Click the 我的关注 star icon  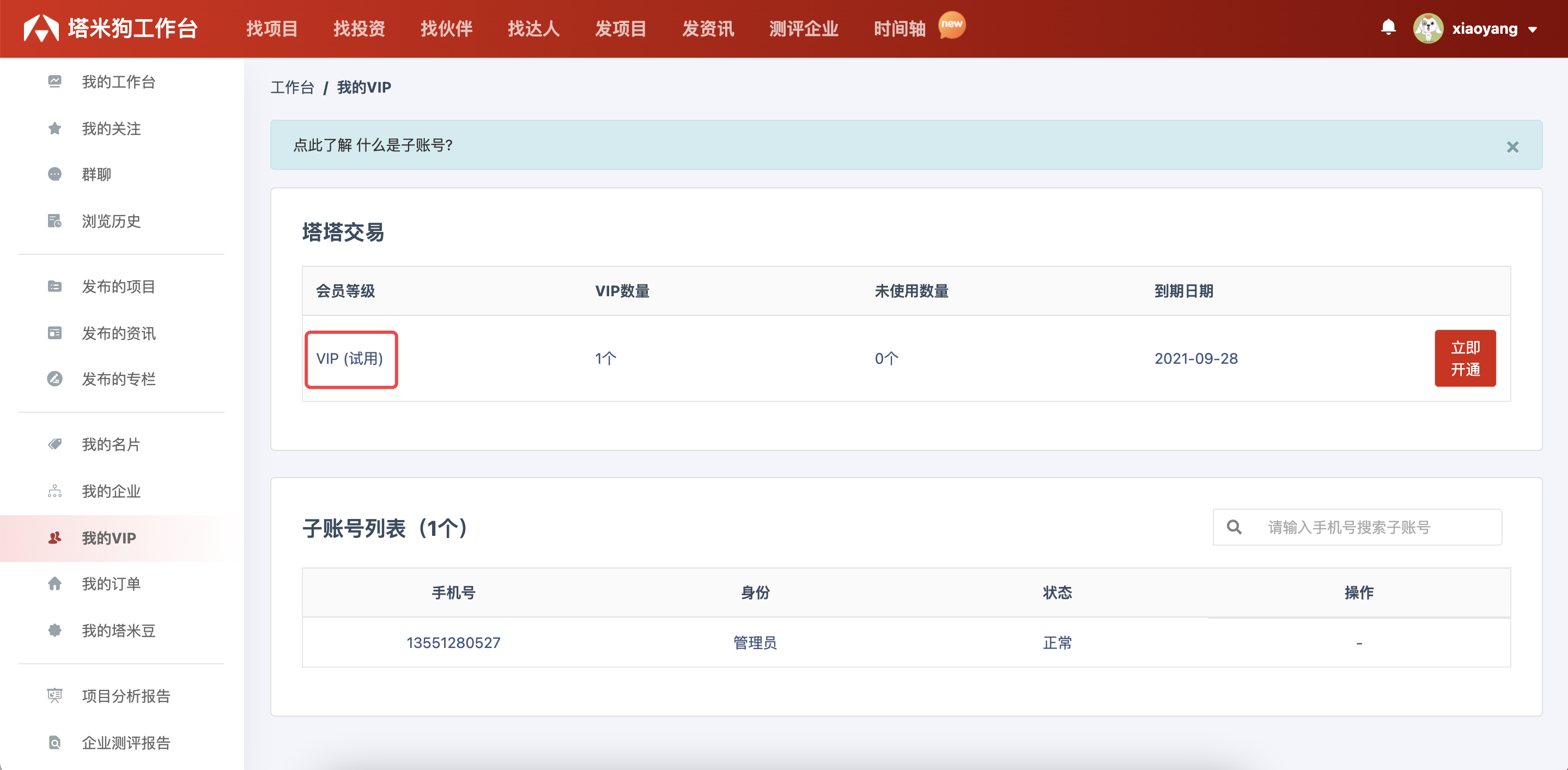(55, 129)
